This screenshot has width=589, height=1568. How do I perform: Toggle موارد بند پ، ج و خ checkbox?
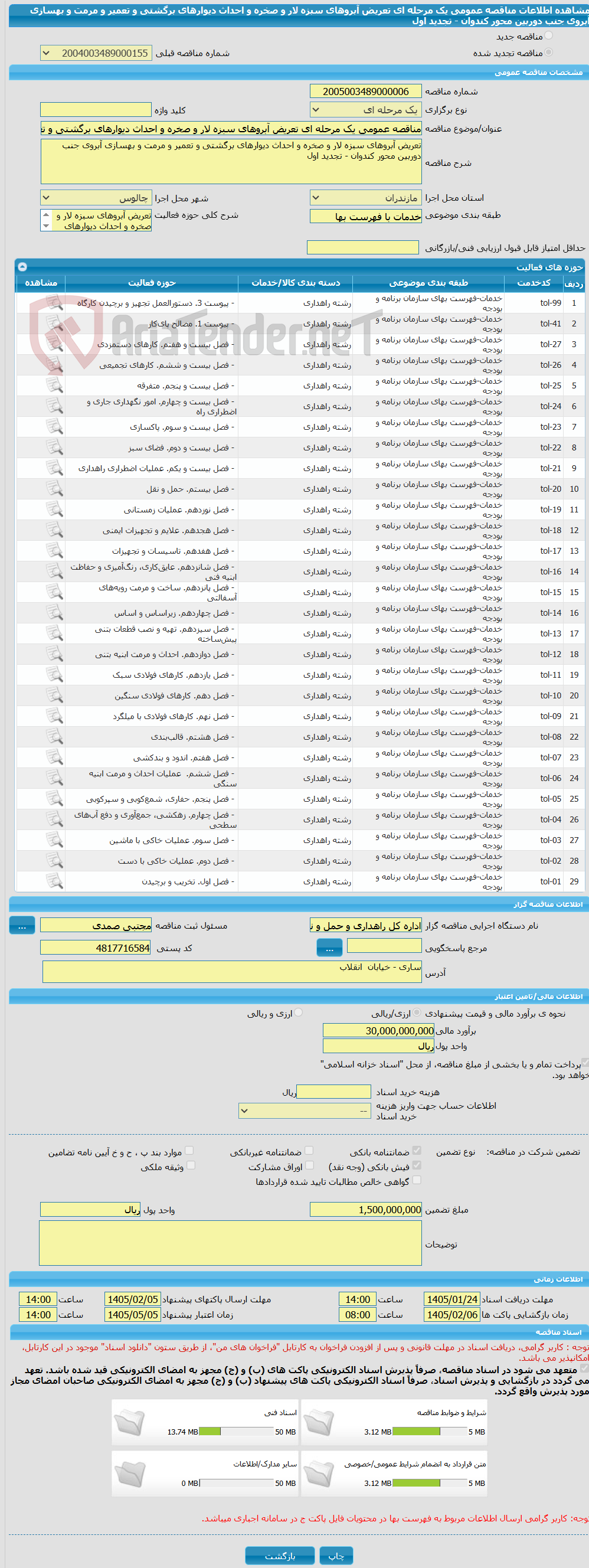coord(189,1151)
